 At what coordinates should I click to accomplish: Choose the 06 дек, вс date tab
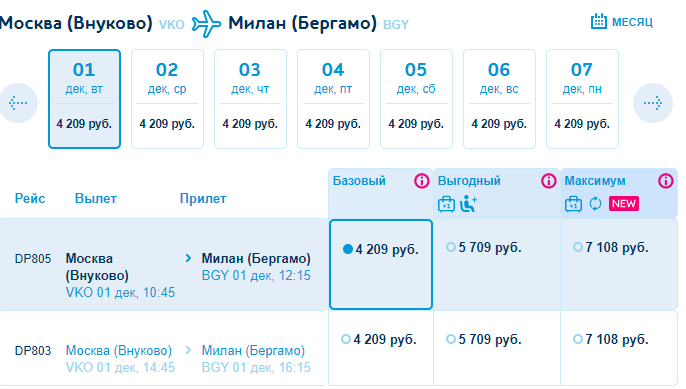pos(499,99)
